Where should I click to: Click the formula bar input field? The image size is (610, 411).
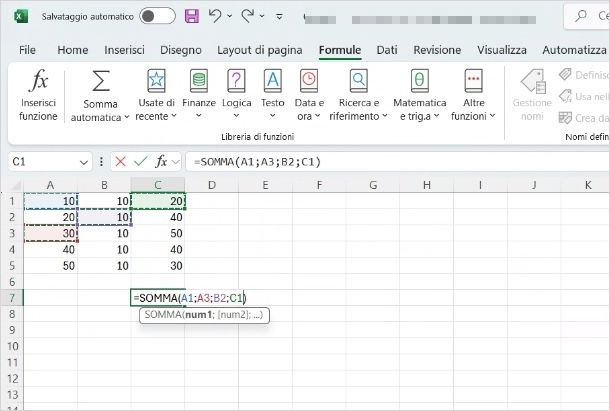[398, 162]
